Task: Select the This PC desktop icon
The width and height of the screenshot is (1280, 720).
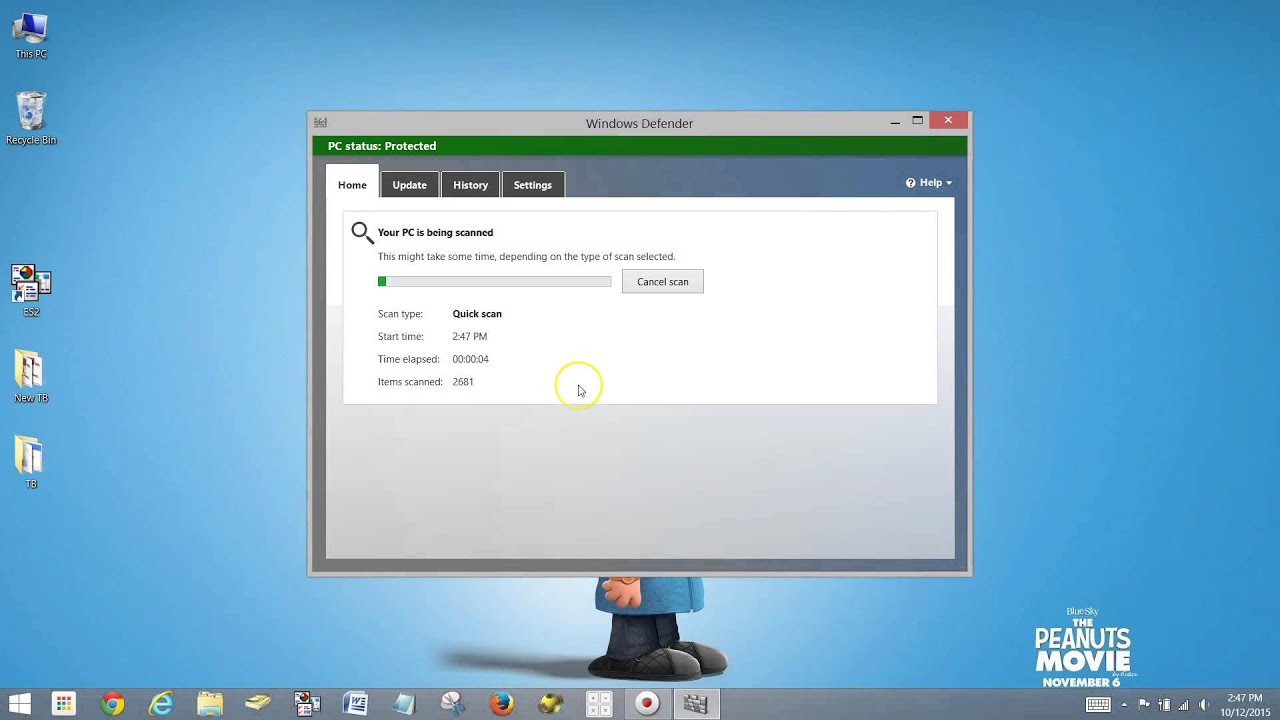Action: click(31, 36)
